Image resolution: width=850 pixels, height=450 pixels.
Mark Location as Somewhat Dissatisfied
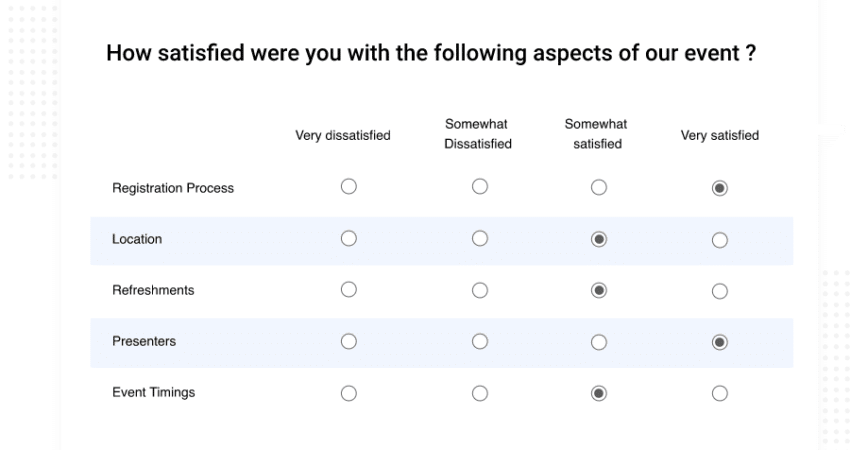[480, 239]
